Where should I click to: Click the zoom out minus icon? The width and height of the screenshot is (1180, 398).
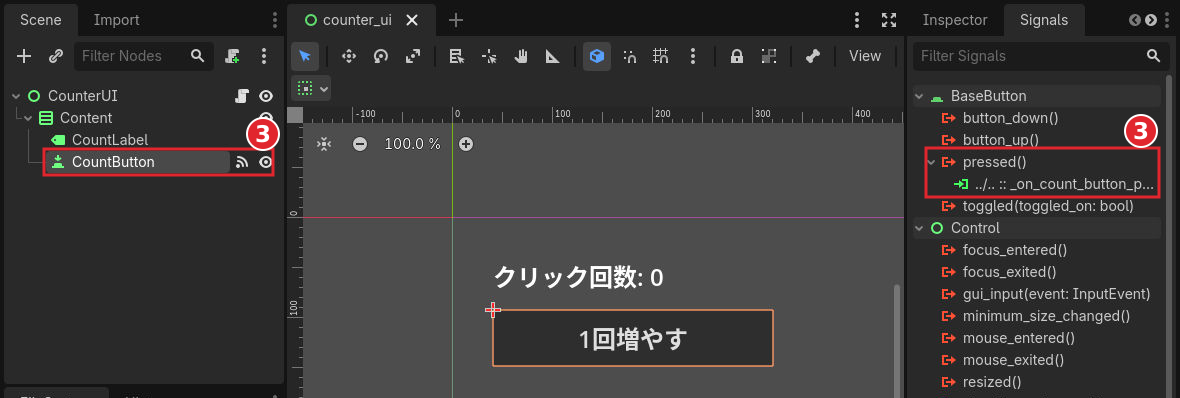click(360, 144)
